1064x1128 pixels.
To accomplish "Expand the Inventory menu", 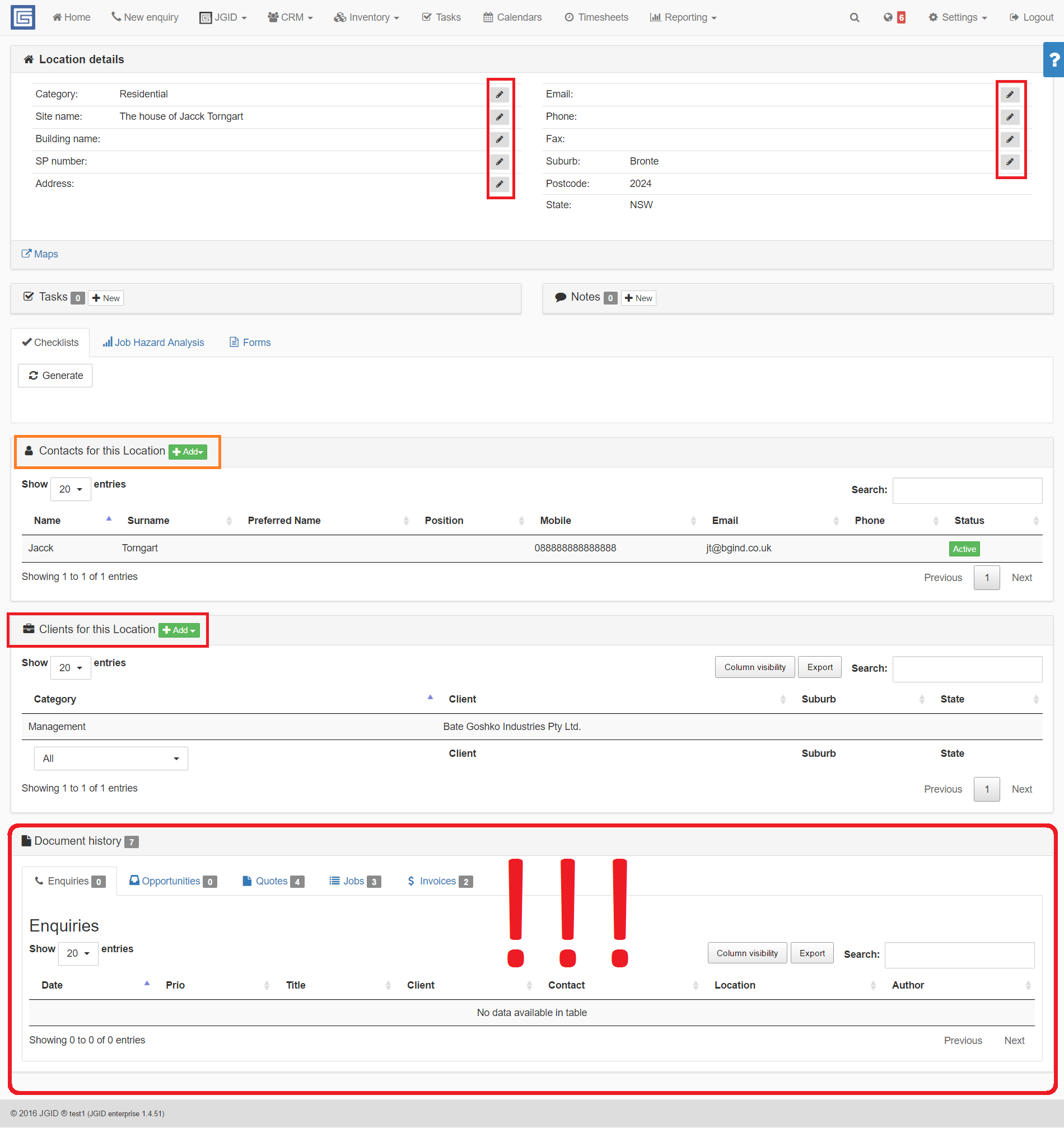I will coord(367,17).
